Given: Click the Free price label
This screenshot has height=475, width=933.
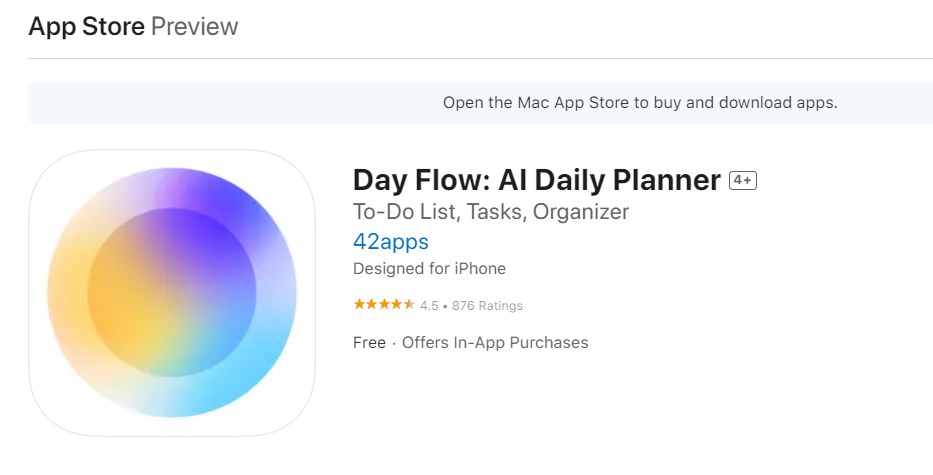Looking at the screenshot, I should [369, 343].
